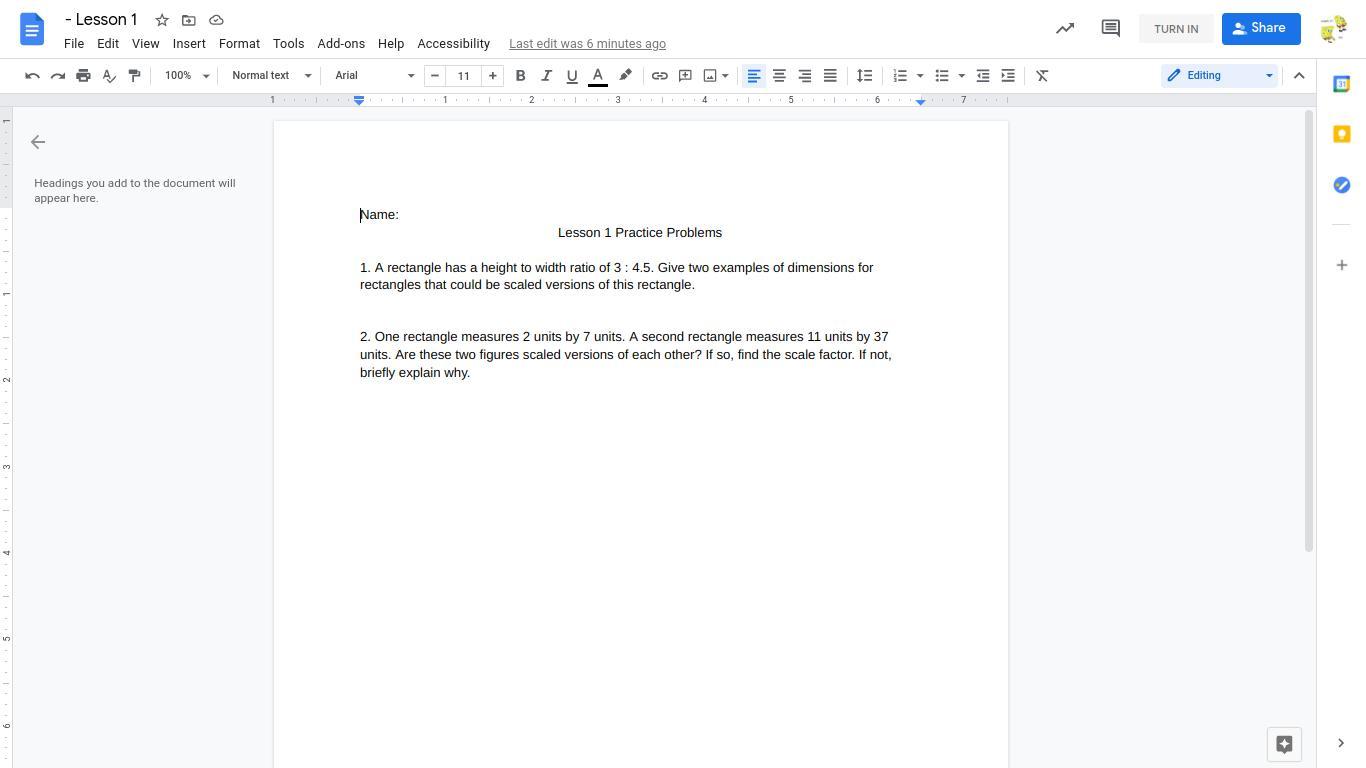Set right text alignment

(x=804, y=76)
